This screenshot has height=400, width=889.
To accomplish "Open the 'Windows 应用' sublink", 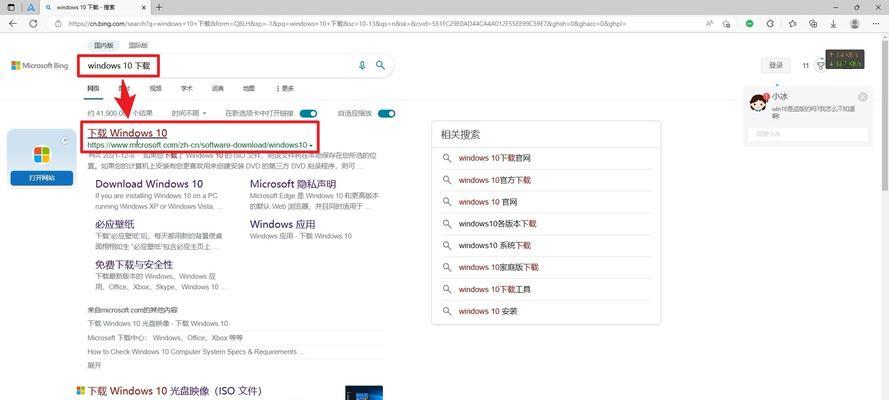I will click(283, 224).
